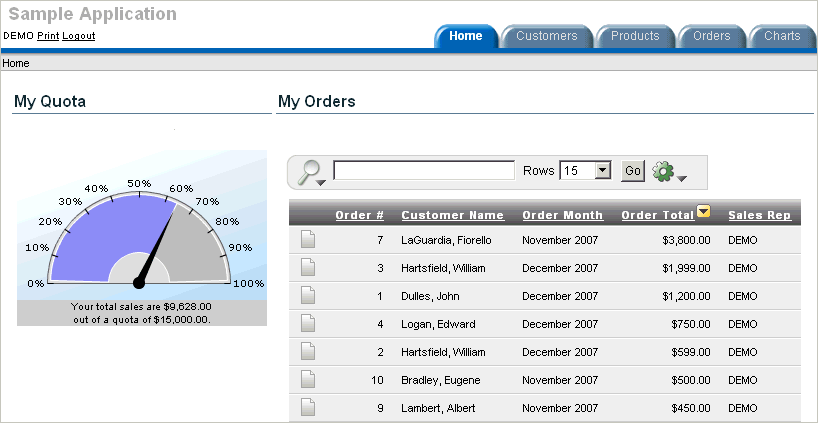This screenshot has width=818, height=423.
Task: Sort by Customer Name column header
Action: (452, 215)
